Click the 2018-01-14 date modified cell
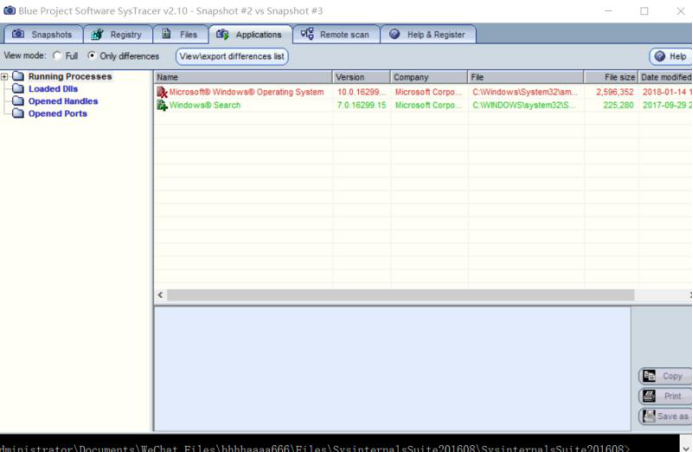This screenshot has width=693, height=452. pyautogui.click(x=667, y=92)
